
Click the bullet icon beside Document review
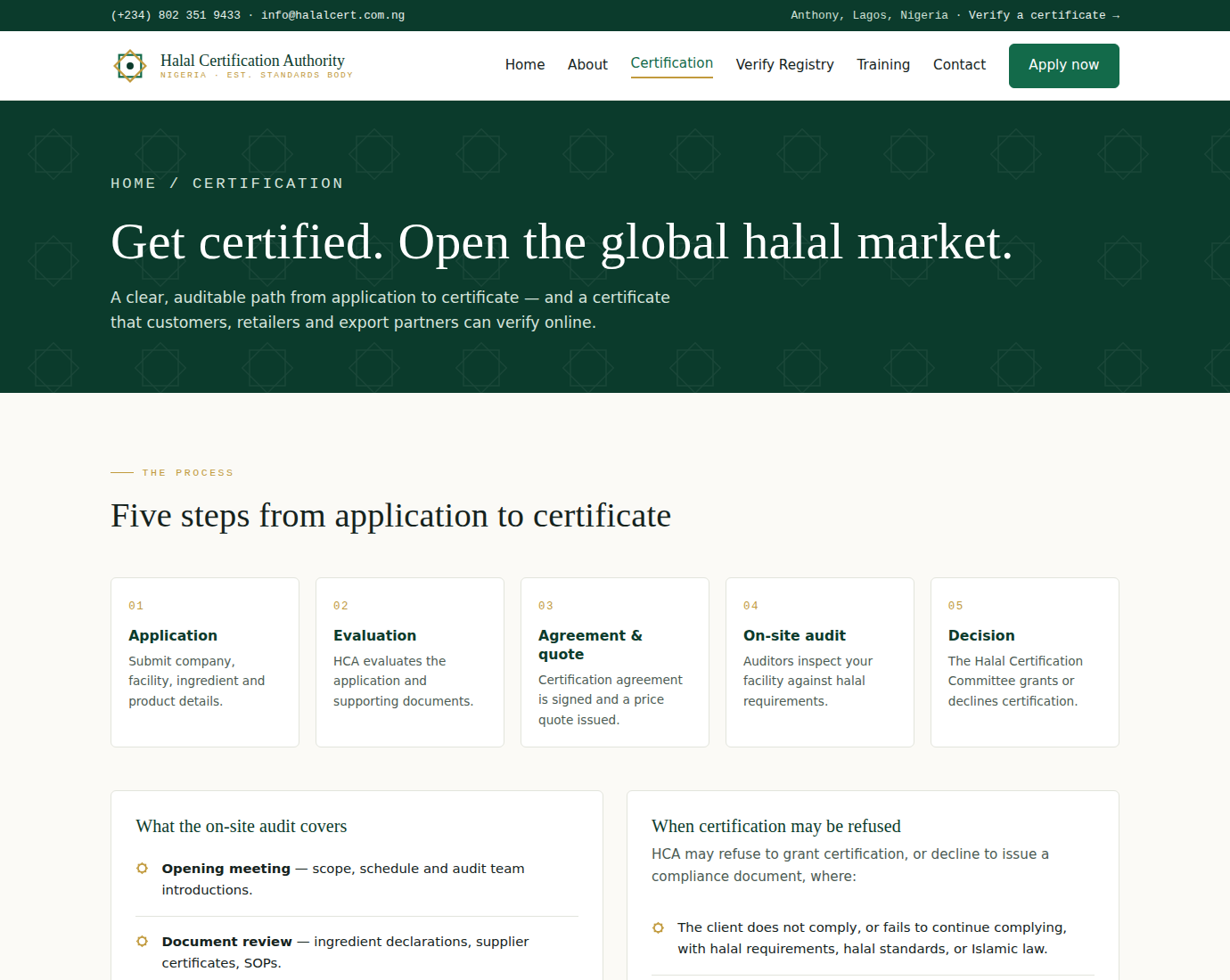142,941
